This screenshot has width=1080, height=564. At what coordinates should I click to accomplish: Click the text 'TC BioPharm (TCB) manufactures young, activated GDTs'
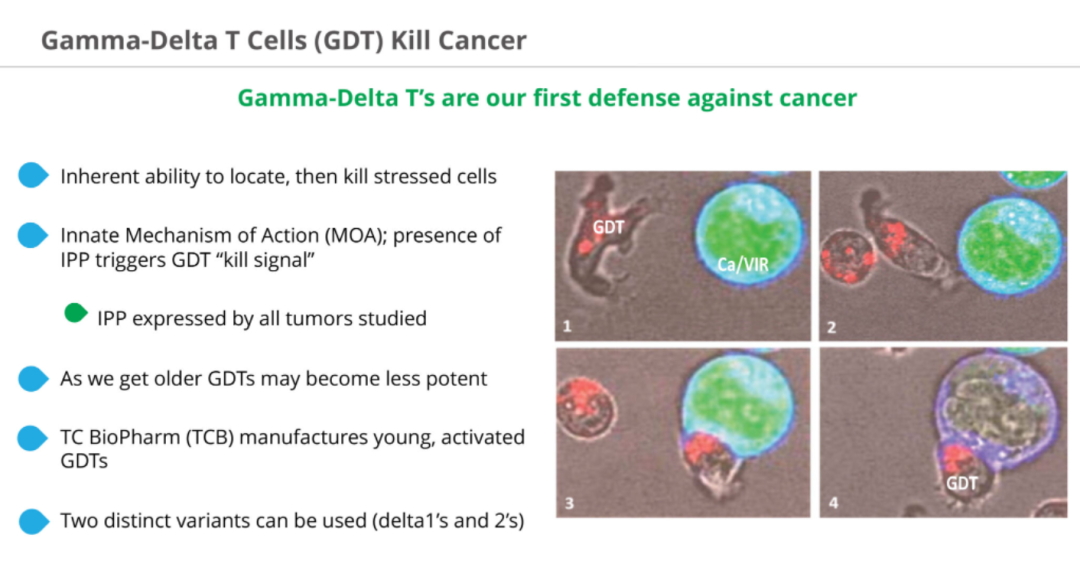[x=293, y=448]
